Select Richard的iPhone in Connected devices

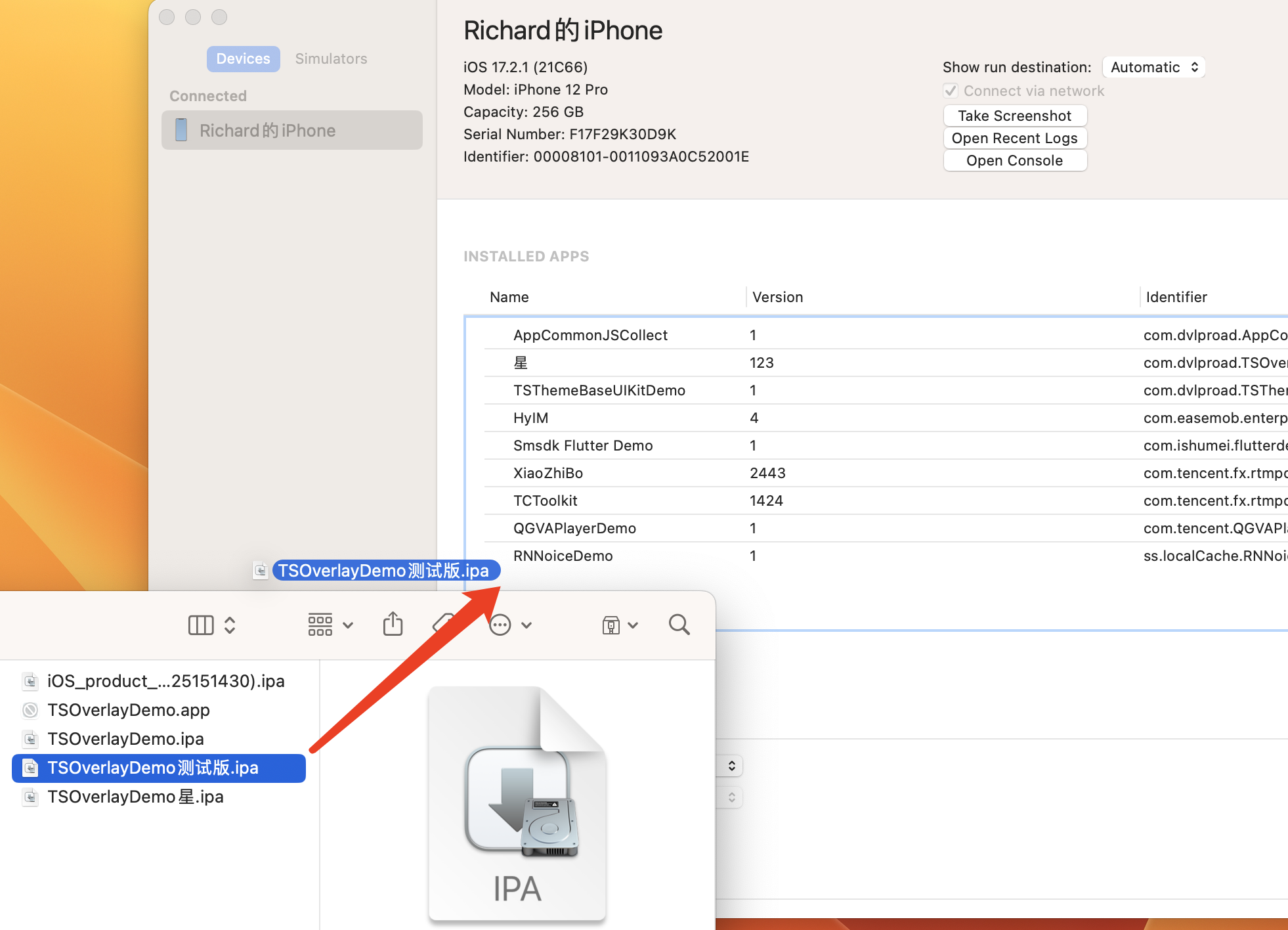coord(291,130)
